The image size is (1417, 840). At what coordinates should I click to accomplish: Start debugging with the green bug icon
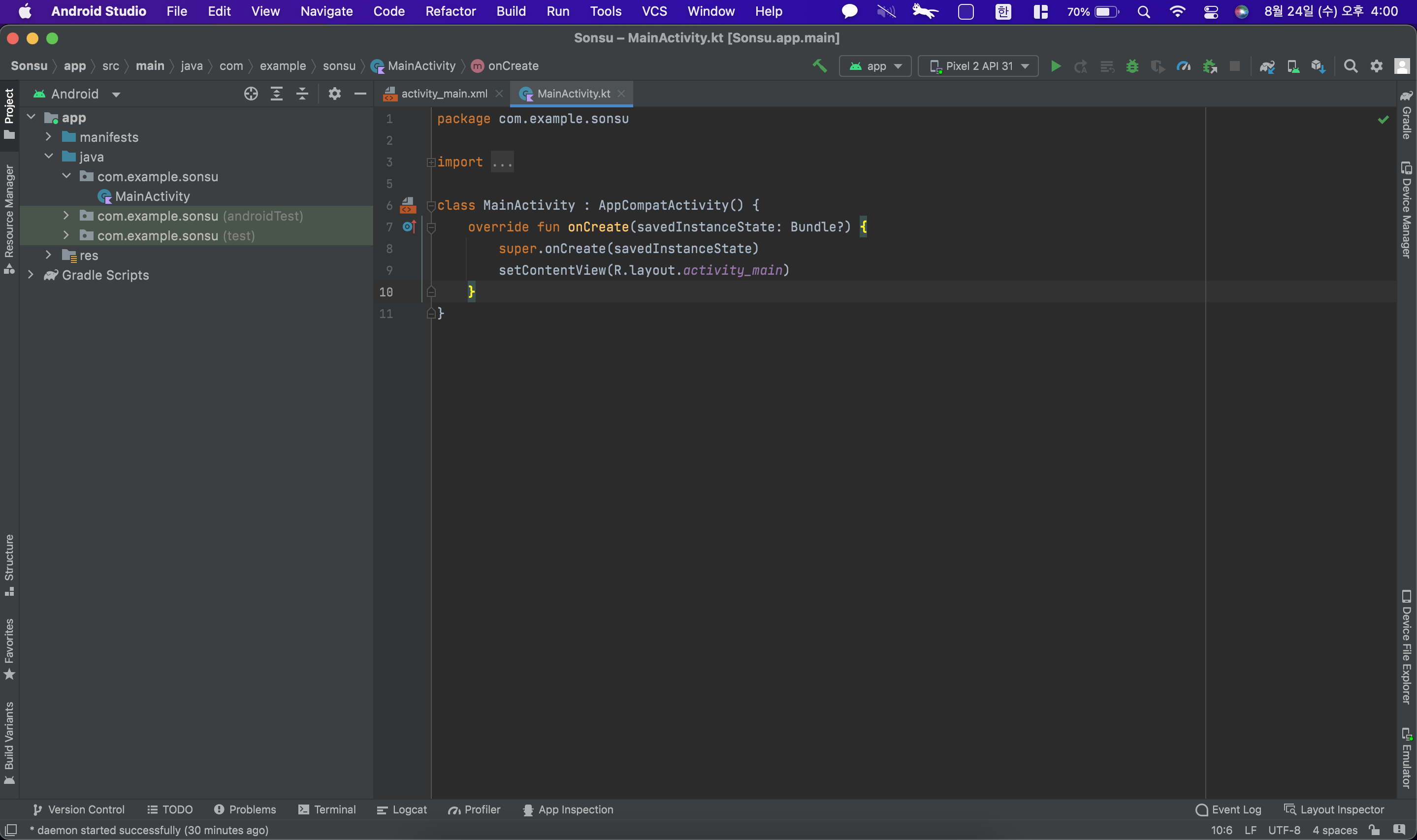click(1132, 66)
